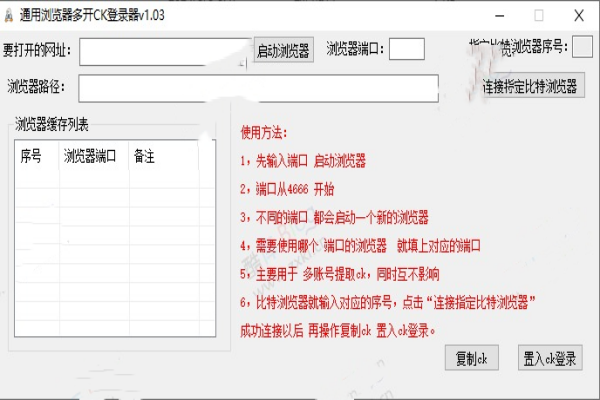Click the 浏览器端口 text box
Viewport: 600px width, 400px height.
pos(406,49)
